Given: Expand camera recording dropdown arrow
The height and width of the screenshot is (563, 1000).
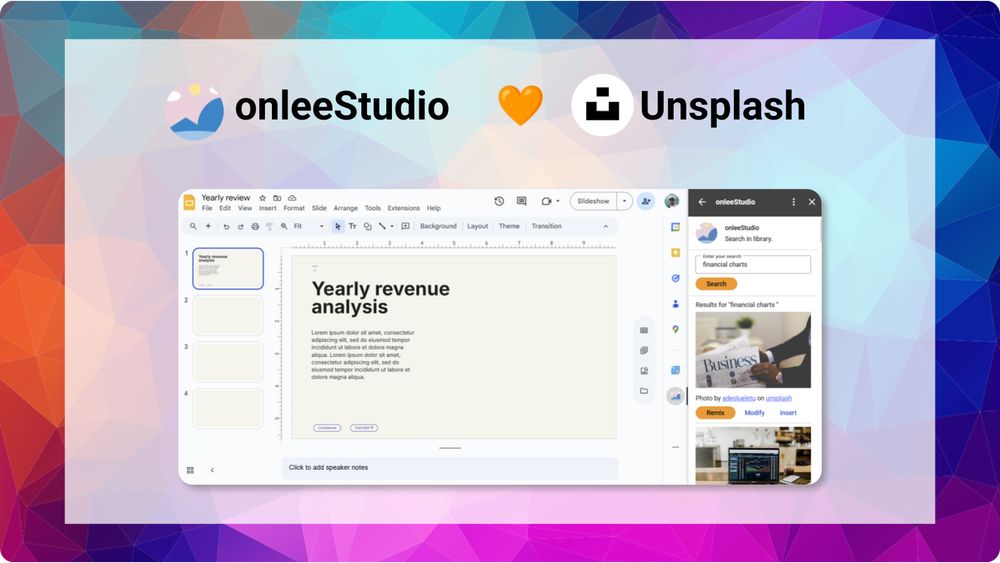Looking at the screenshot, I should click(558, 201).
